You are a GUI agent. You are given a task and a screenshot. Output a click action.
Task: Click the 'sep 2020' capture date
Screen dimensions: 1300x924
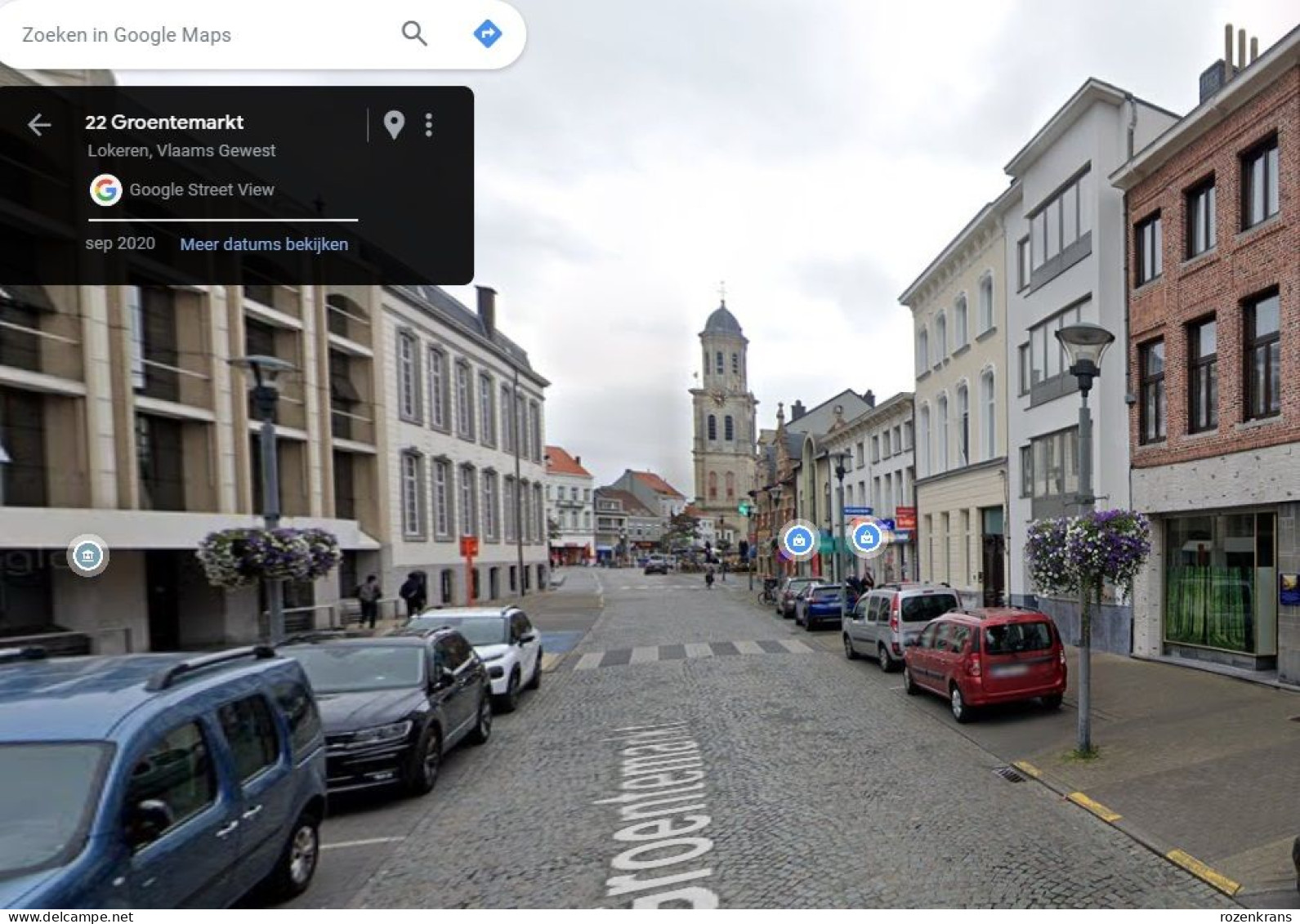[120, 243]
